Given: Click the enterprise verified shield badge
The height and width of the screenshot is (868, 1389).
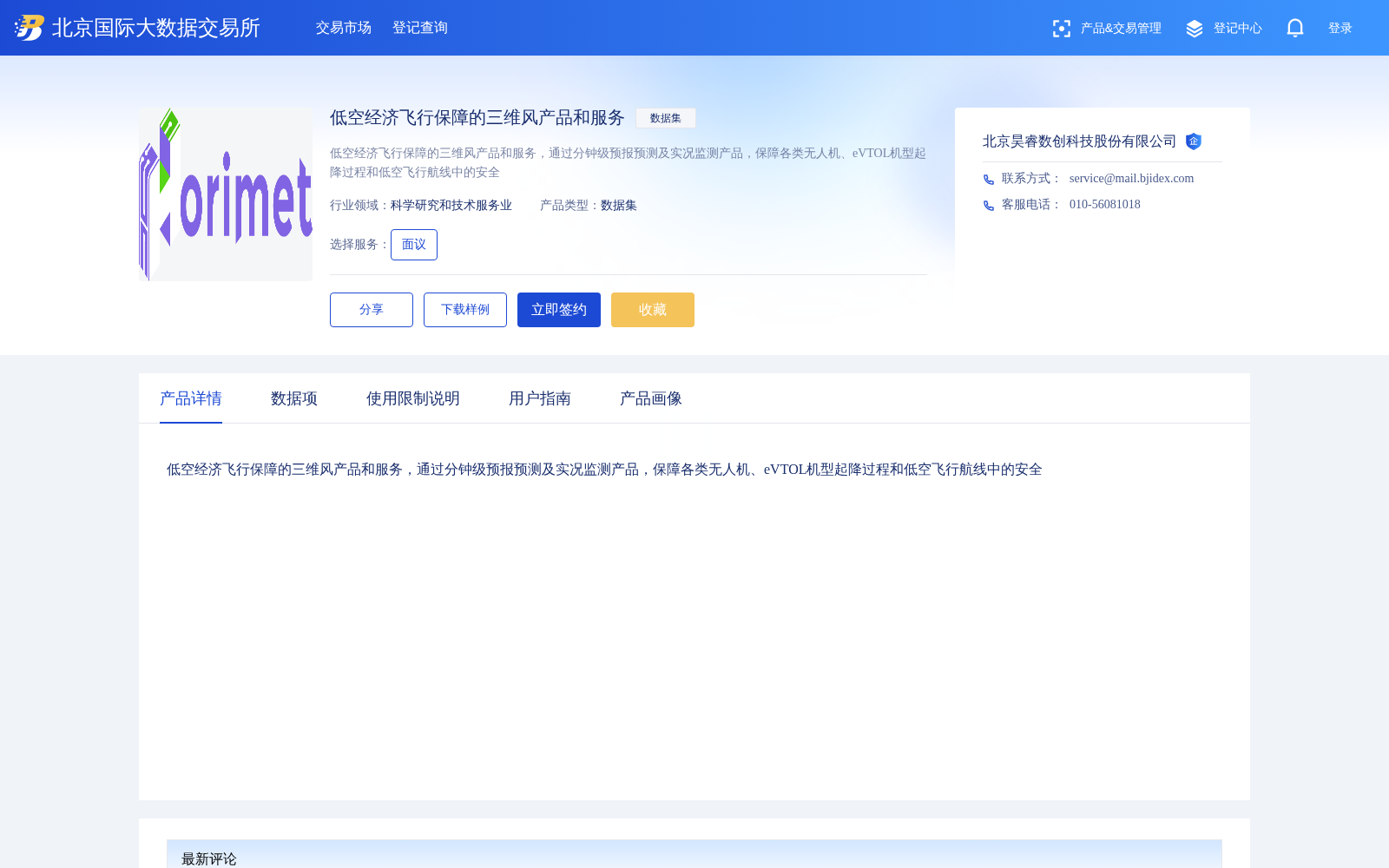Looking at the screenshot, I should [x=1194, y=141].
